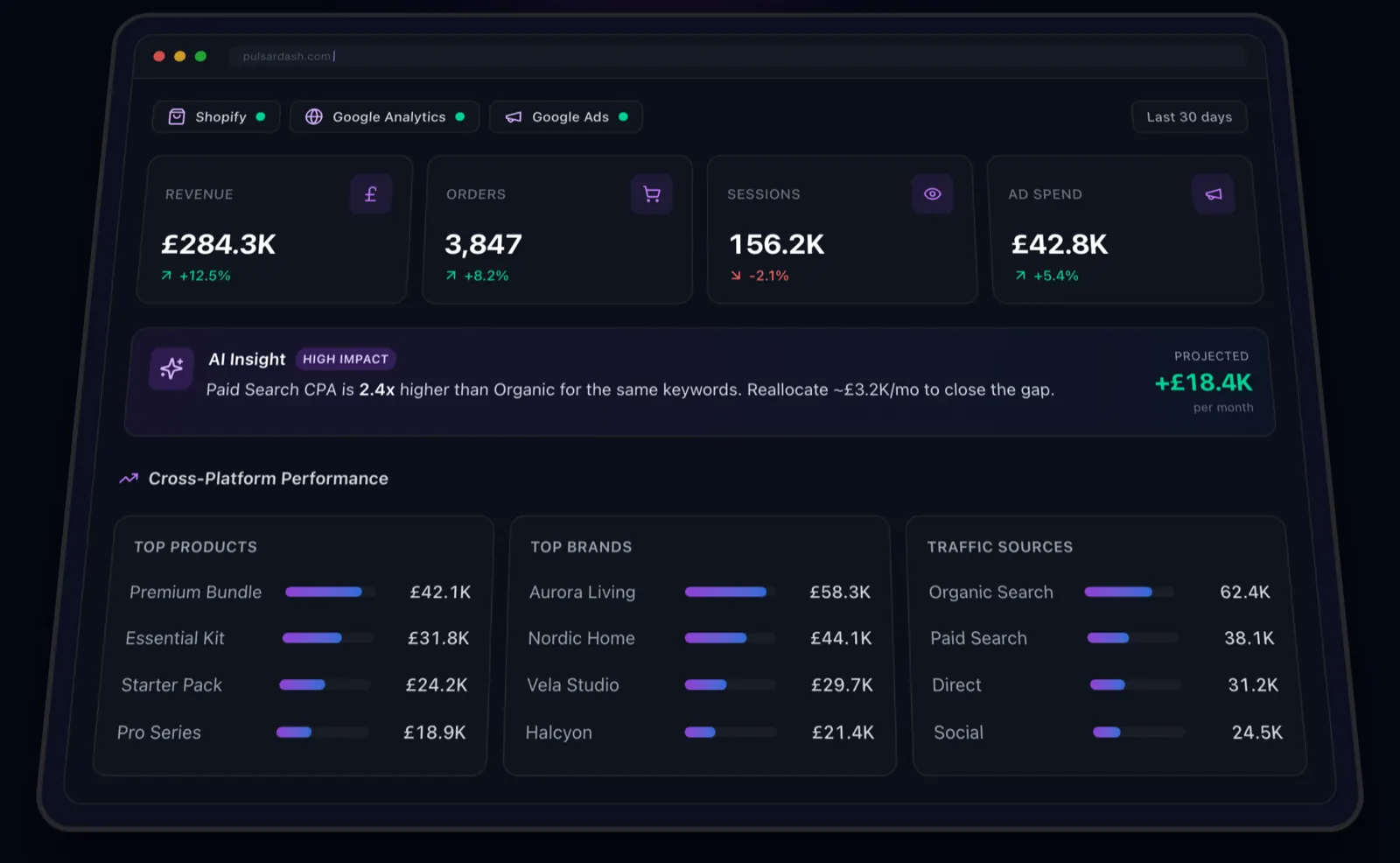This screenshot has height=863, width=1400.
Task: Click the Aurora Living progress bar
Action: point(730,593)
